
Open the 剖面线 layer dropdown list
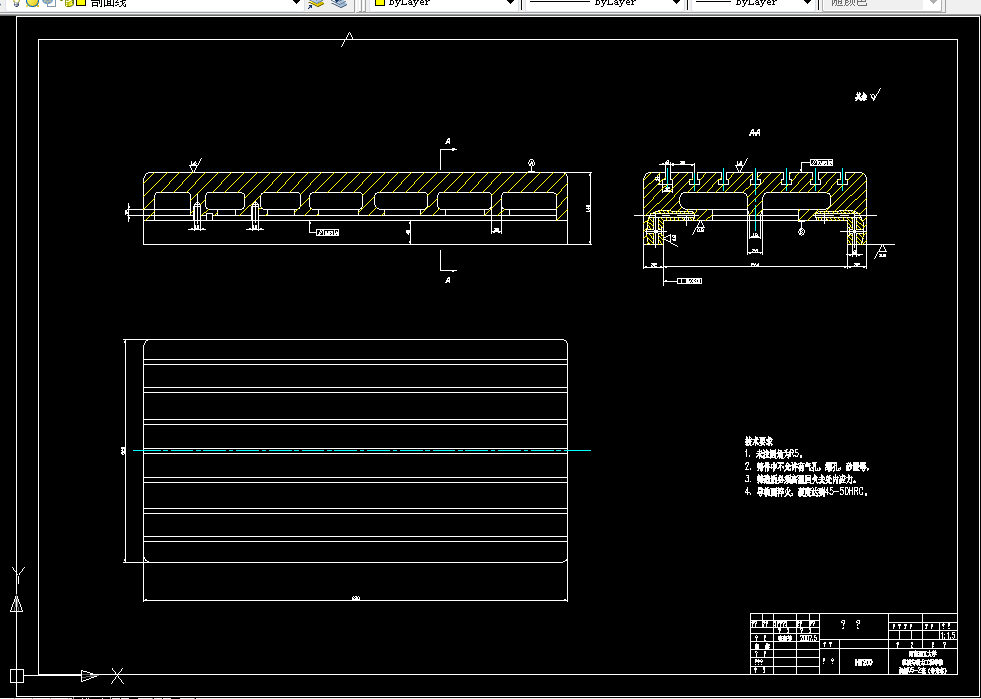[x=297, y=3]
